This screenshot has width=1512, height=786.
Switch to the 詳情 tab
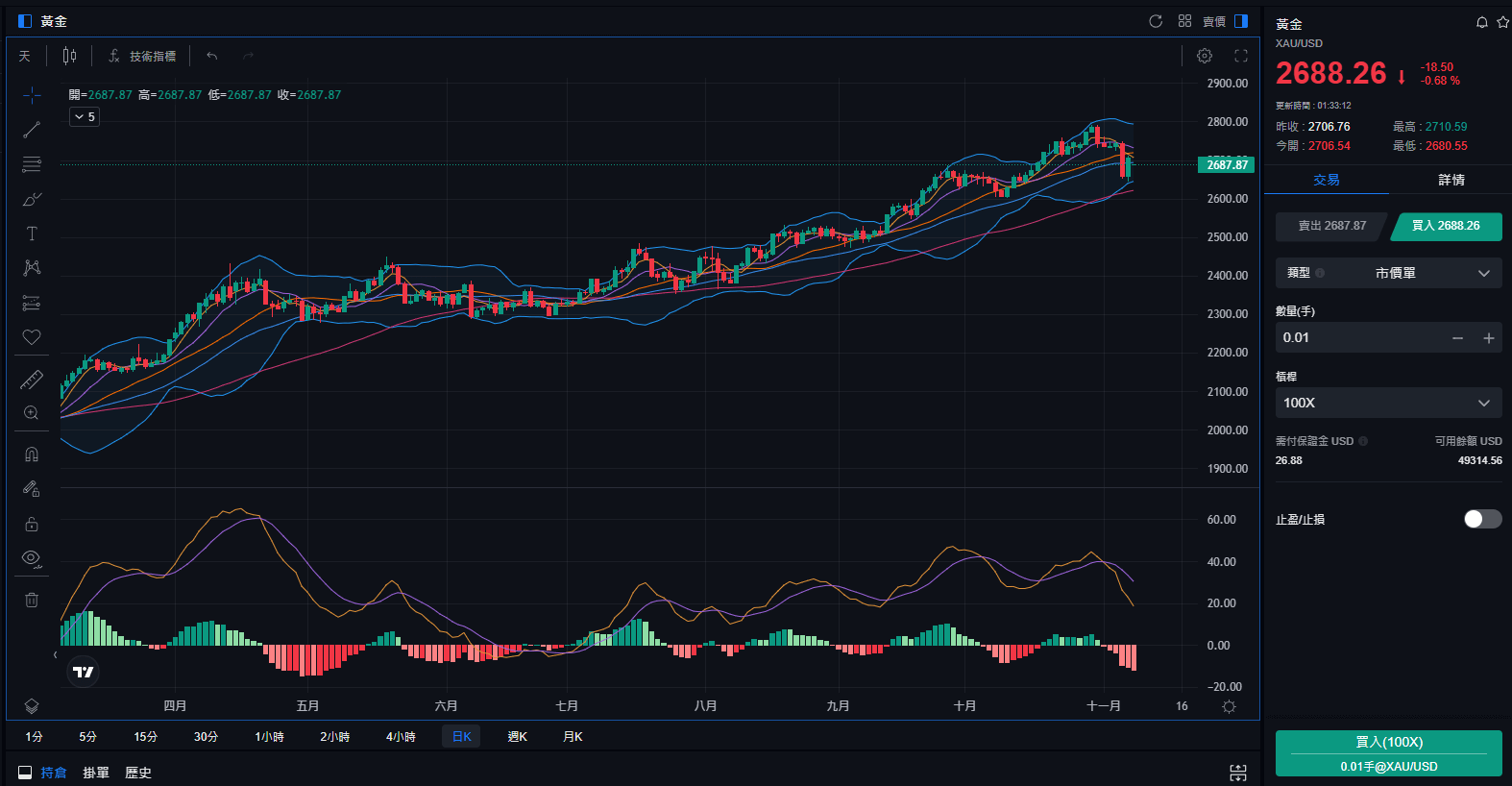point(1451,180)
